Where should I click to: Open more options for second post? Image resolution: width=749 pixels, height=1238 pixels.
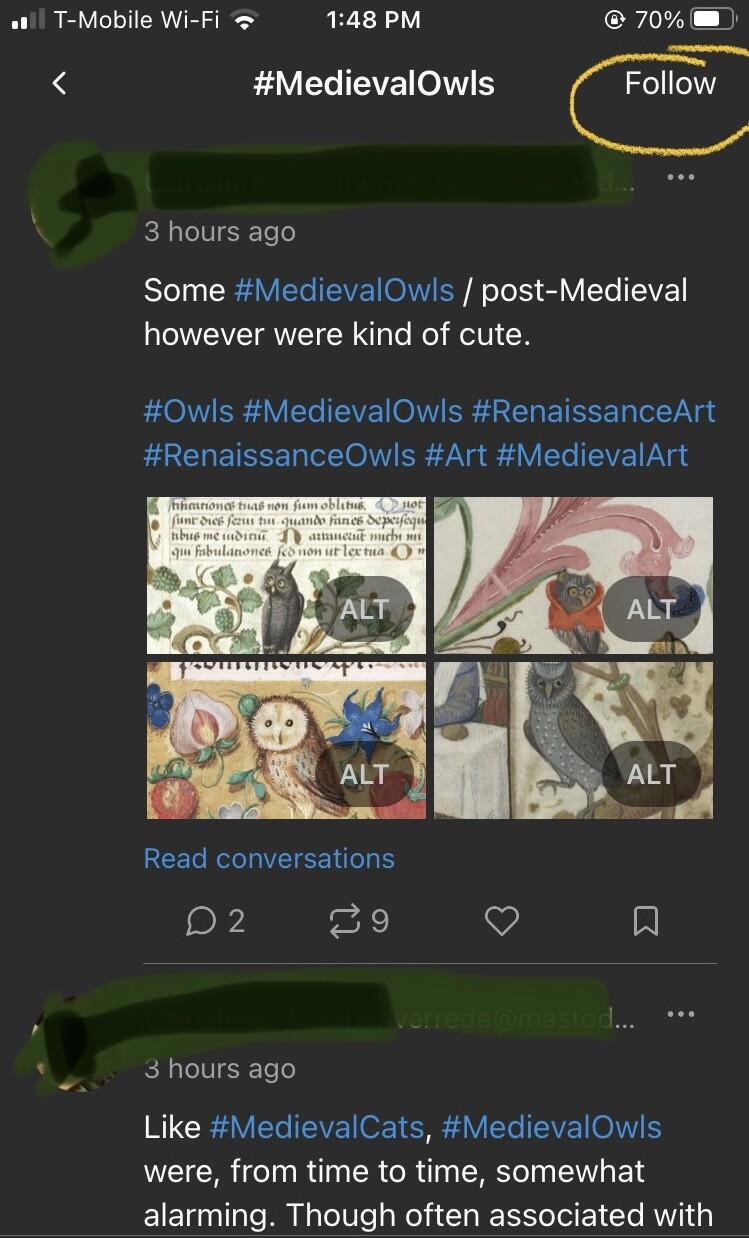tap(680, 1014)
